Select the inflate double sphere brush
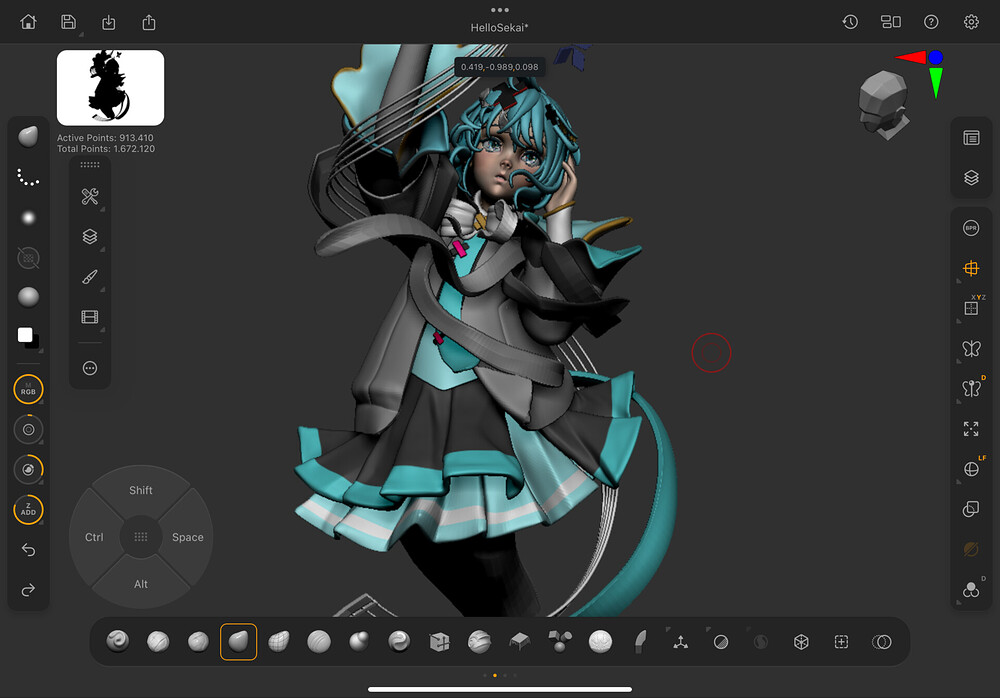1000x698 pixels. click(359, 641)
